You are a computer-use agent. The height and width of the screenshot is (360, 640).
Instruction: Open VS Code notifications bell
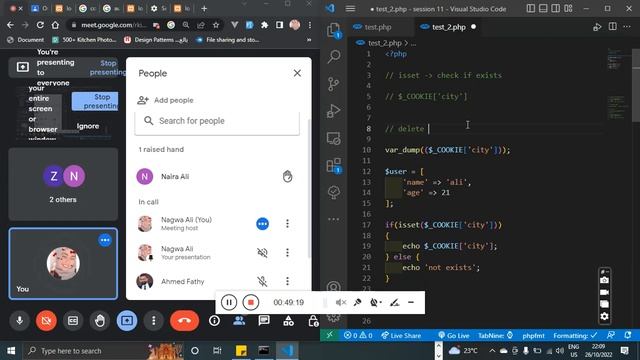[x=628, y=335]
